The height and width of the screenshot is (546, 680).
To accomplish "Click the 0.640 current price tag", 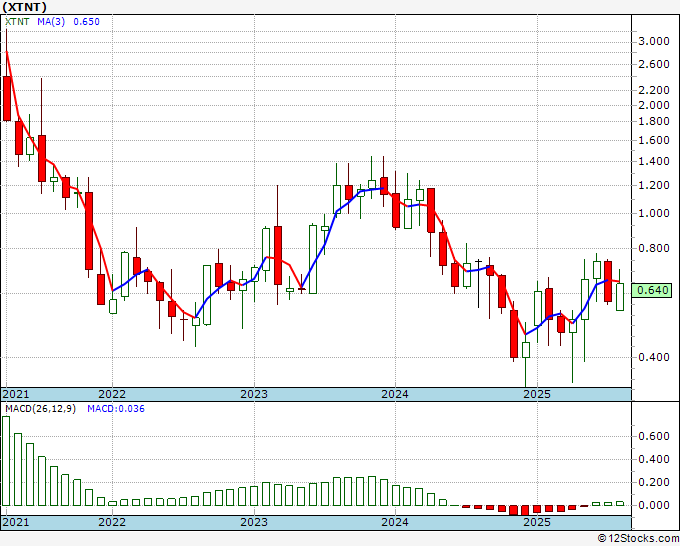I will (651, 290).
